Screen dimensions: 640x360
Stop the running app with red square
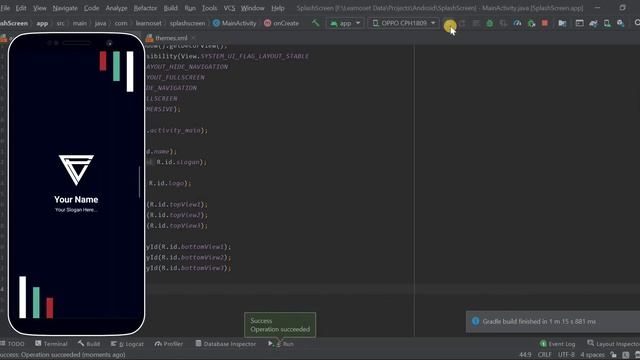coord(544,23)
